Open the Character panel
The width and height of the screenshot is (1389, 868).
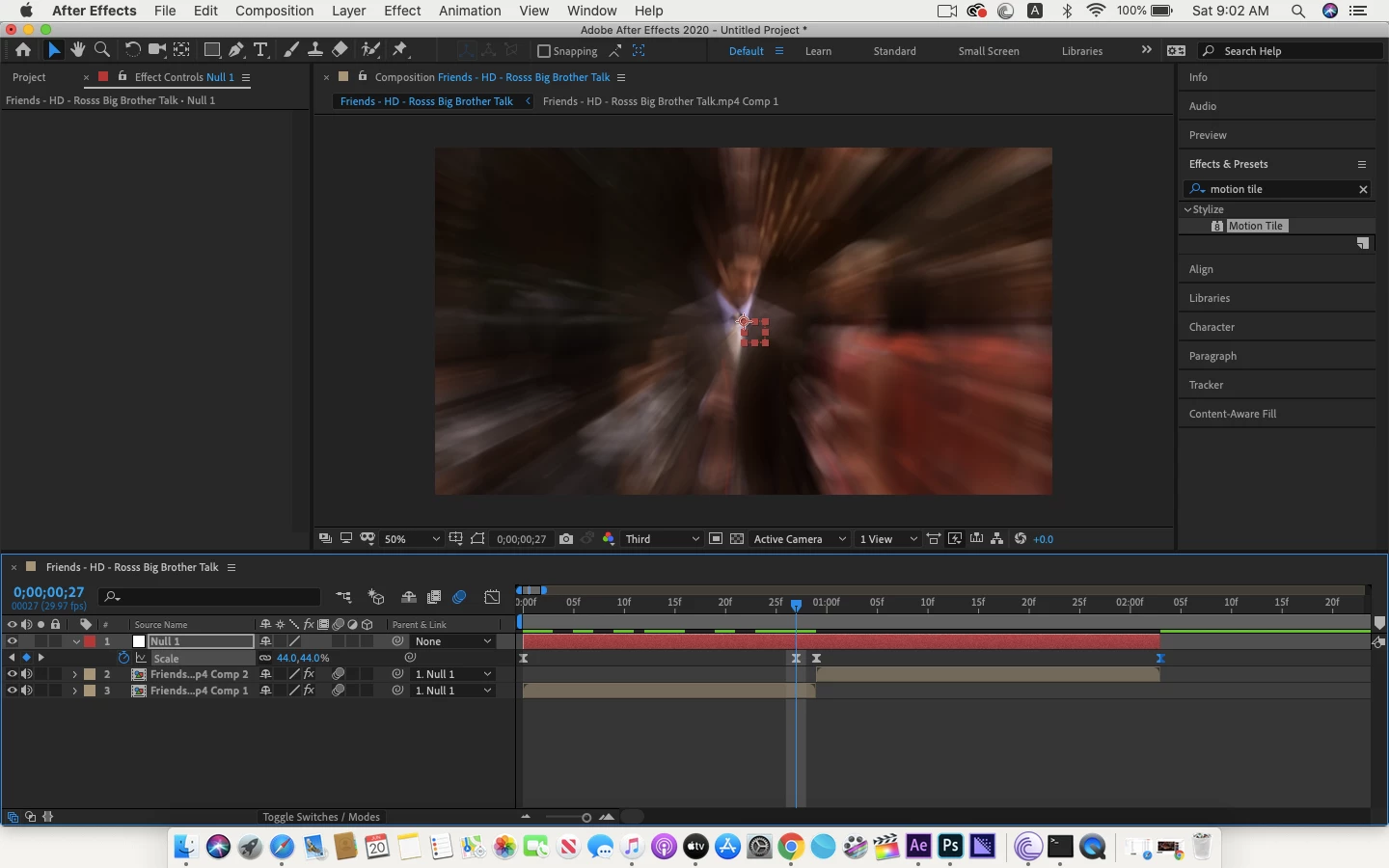(x=1212, y=327)
